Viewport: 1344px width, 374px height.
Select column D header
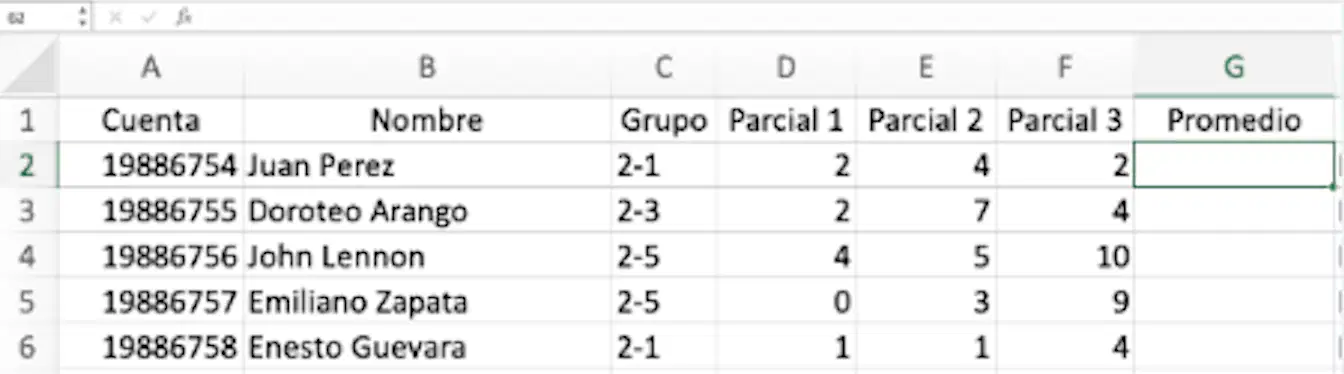click(x=786, y=67)
